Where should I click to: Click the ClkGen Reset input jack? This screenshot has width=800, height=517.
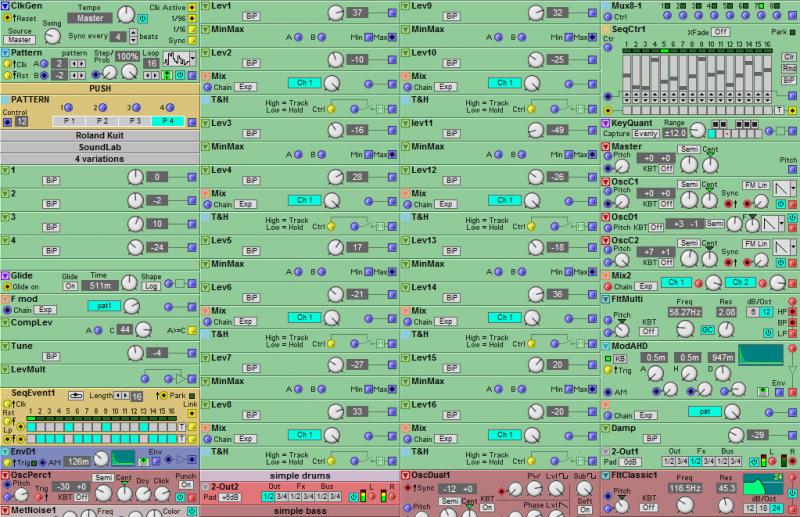(x=7, y=18)
